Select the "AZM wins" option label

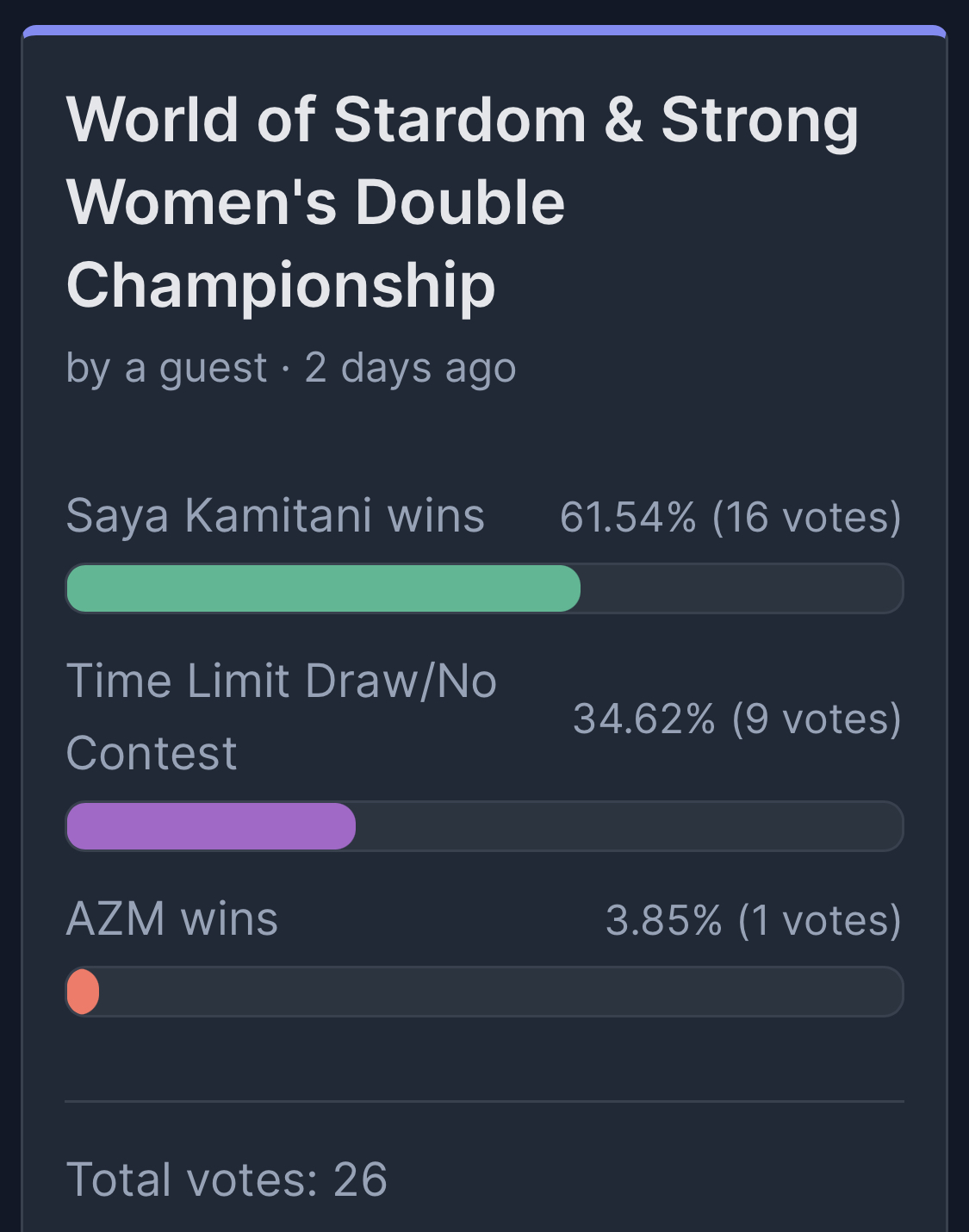172,918
